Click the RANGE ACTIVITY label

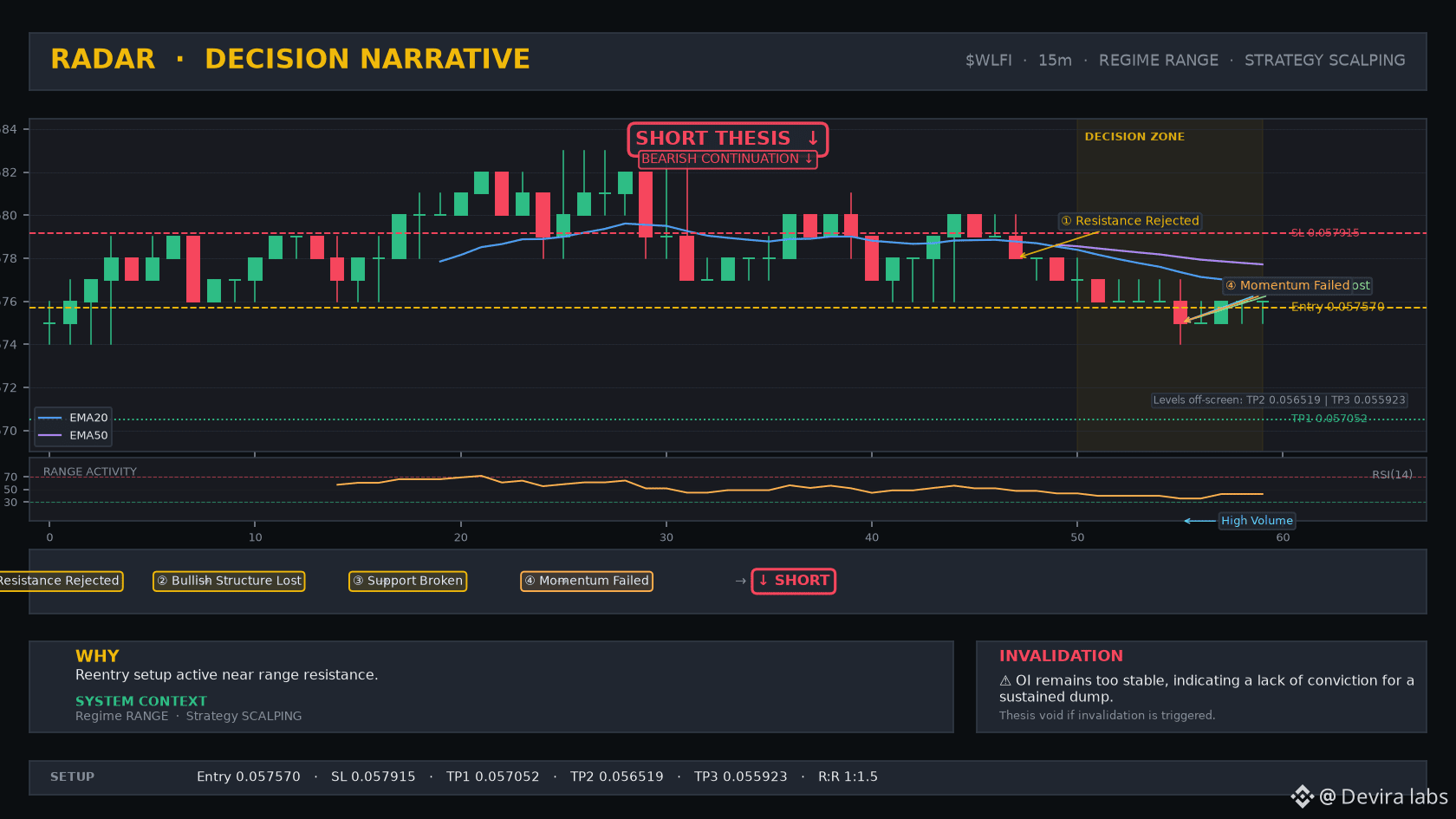point(90,471)
